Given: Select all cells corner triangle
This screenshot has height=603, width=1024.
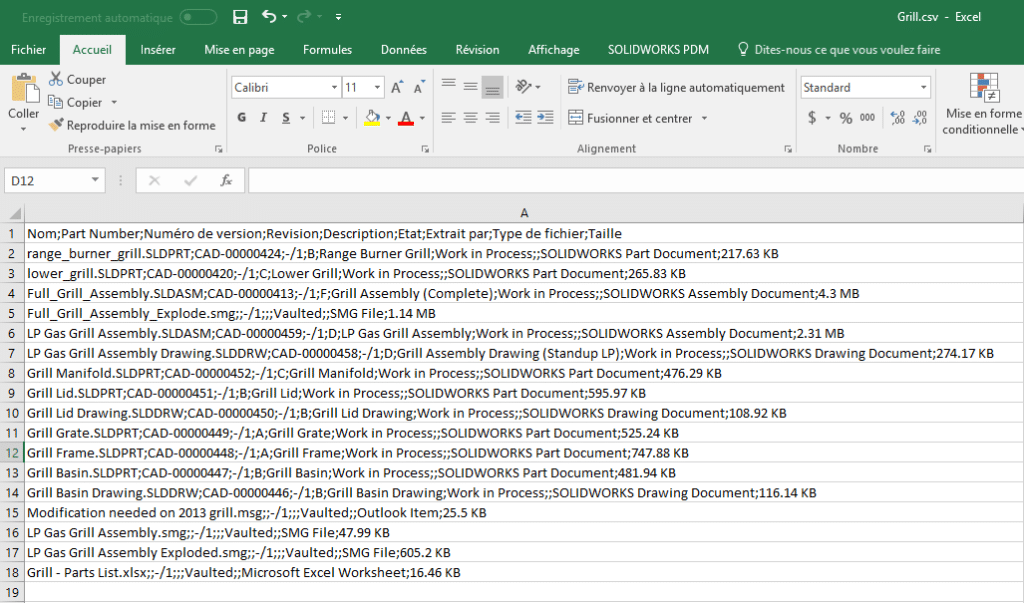Looking at the screenshot, I should (x=14, y=213).
